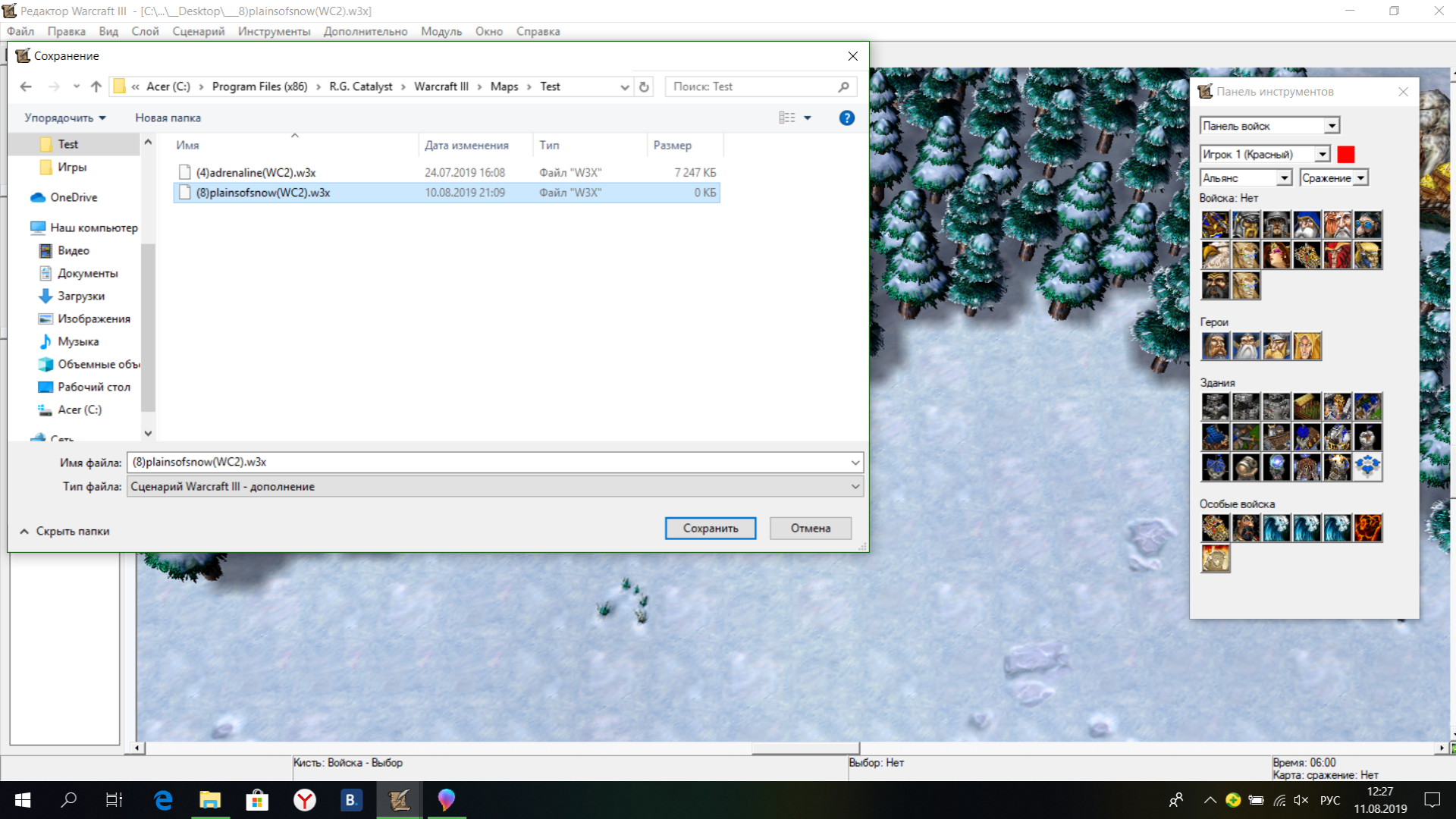The width and height of the screenshot is (1456, 819).
Task: Open the help question mark icon
Action: (846, 118)
